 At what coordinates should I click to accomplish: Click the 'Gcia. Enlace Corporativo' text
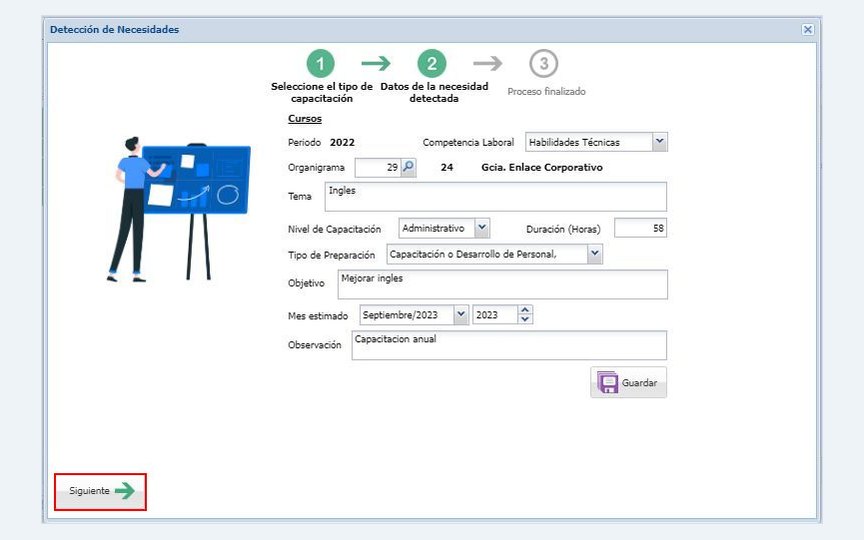coord(542,167)
